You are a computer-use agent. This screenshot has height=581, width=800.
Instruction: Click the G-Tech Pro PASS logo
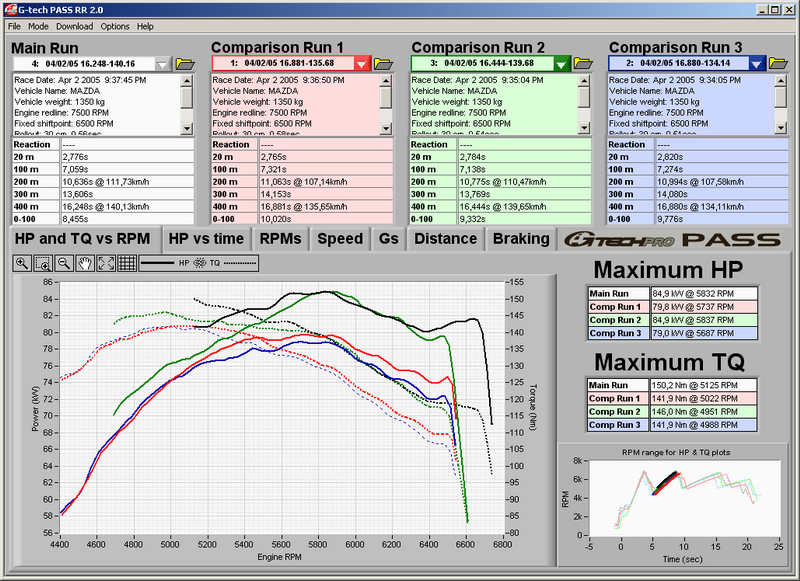(x=672, y=239)
